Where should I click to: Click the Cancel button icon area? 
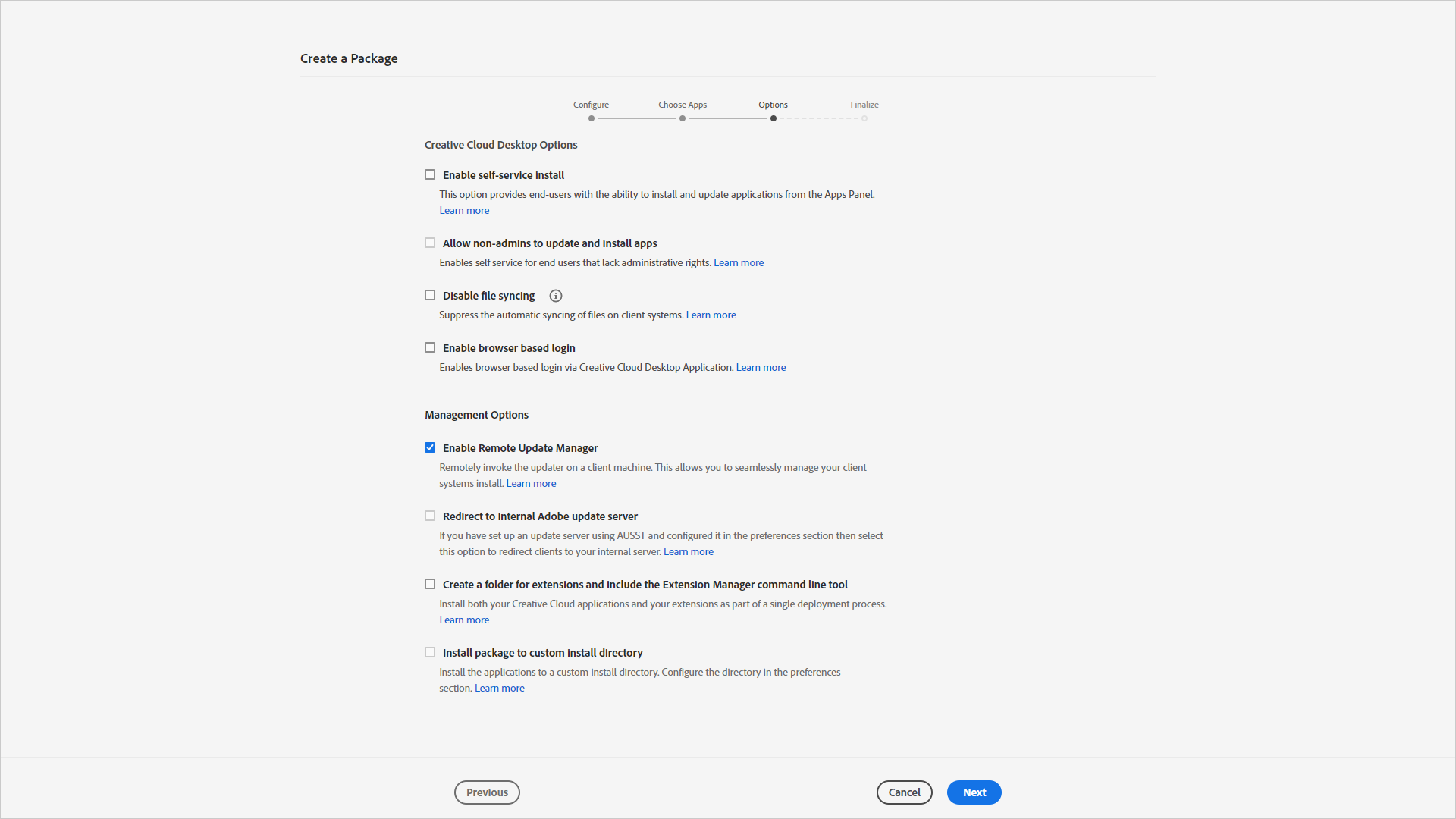[x=904, y=792]
